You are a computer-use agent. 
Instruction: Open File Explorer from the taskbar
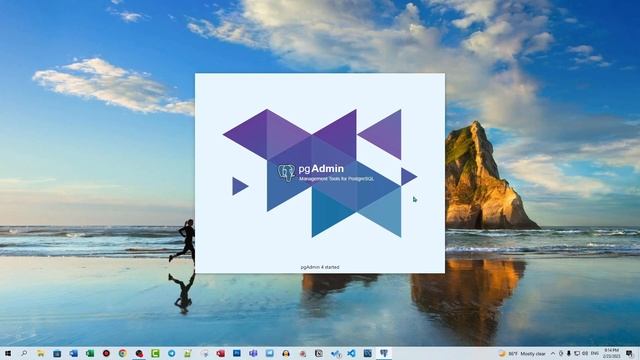40,353
